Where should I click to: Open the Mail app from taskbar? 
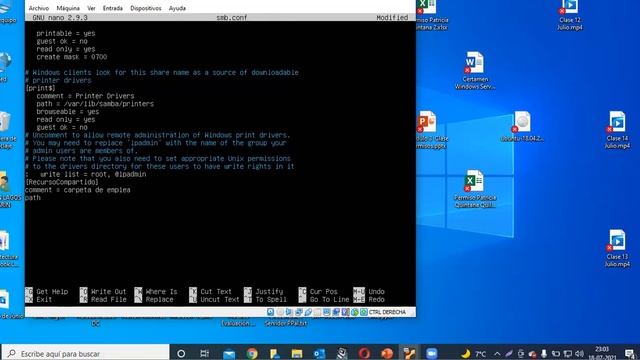point(229,353)
